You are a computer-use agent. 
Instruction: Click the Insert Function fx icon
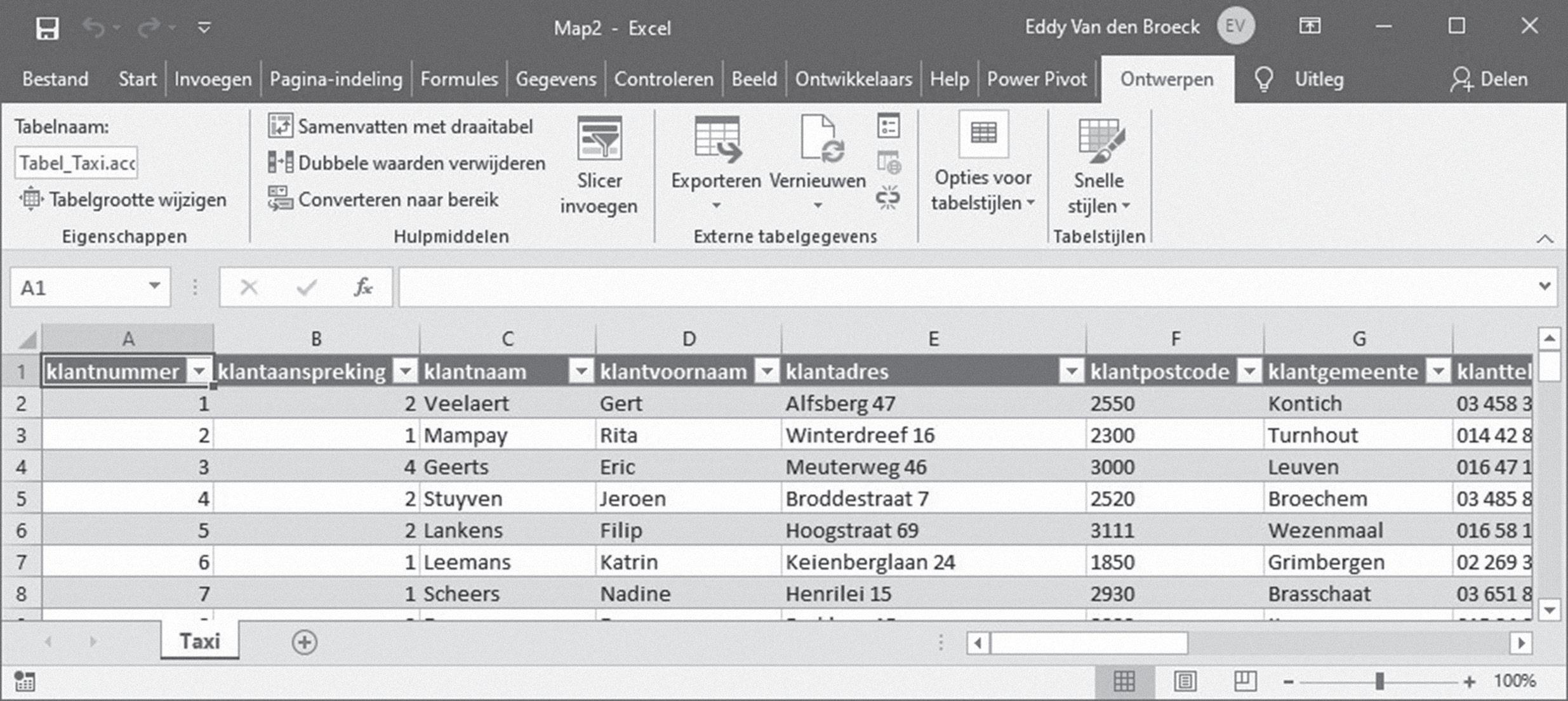click(362, 287)
